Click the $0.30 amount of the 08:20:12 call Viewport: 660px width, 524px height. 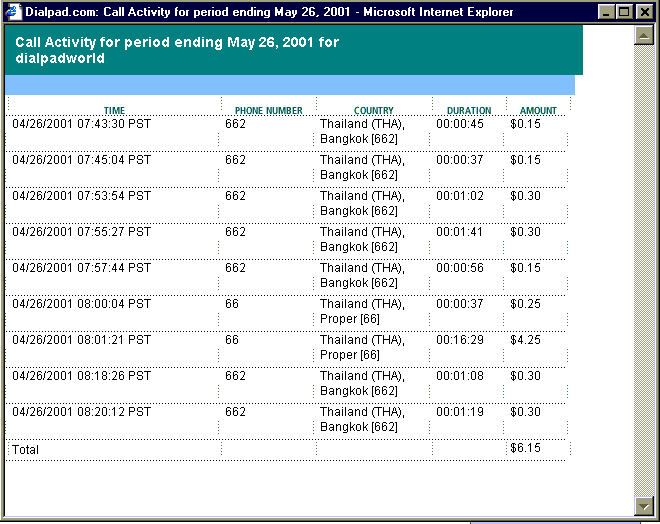point(525,412)
